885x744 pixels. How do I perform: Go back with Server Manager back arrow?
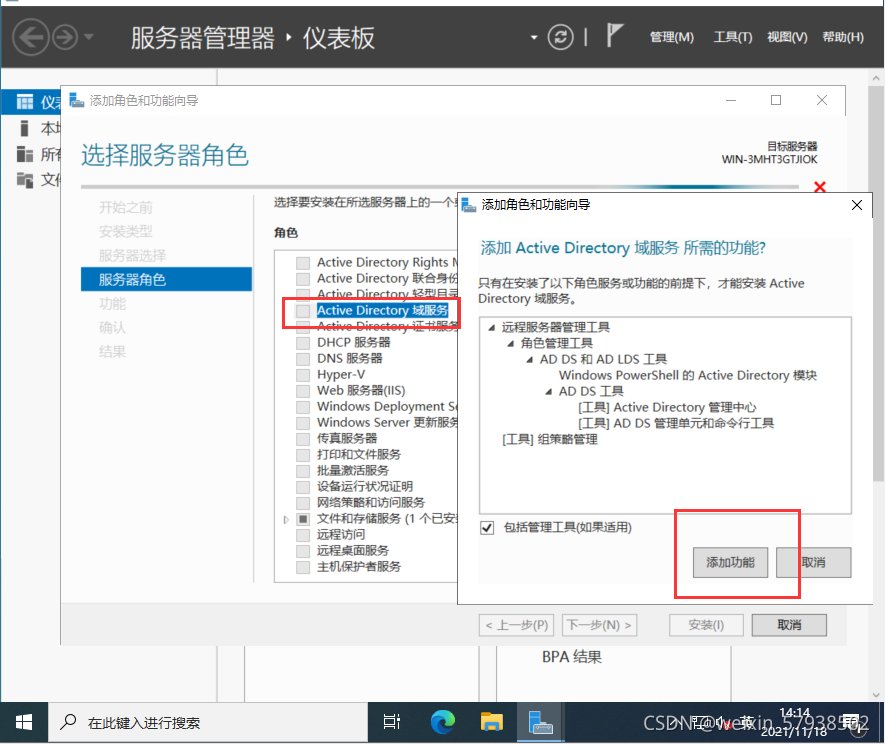[30, 37]
